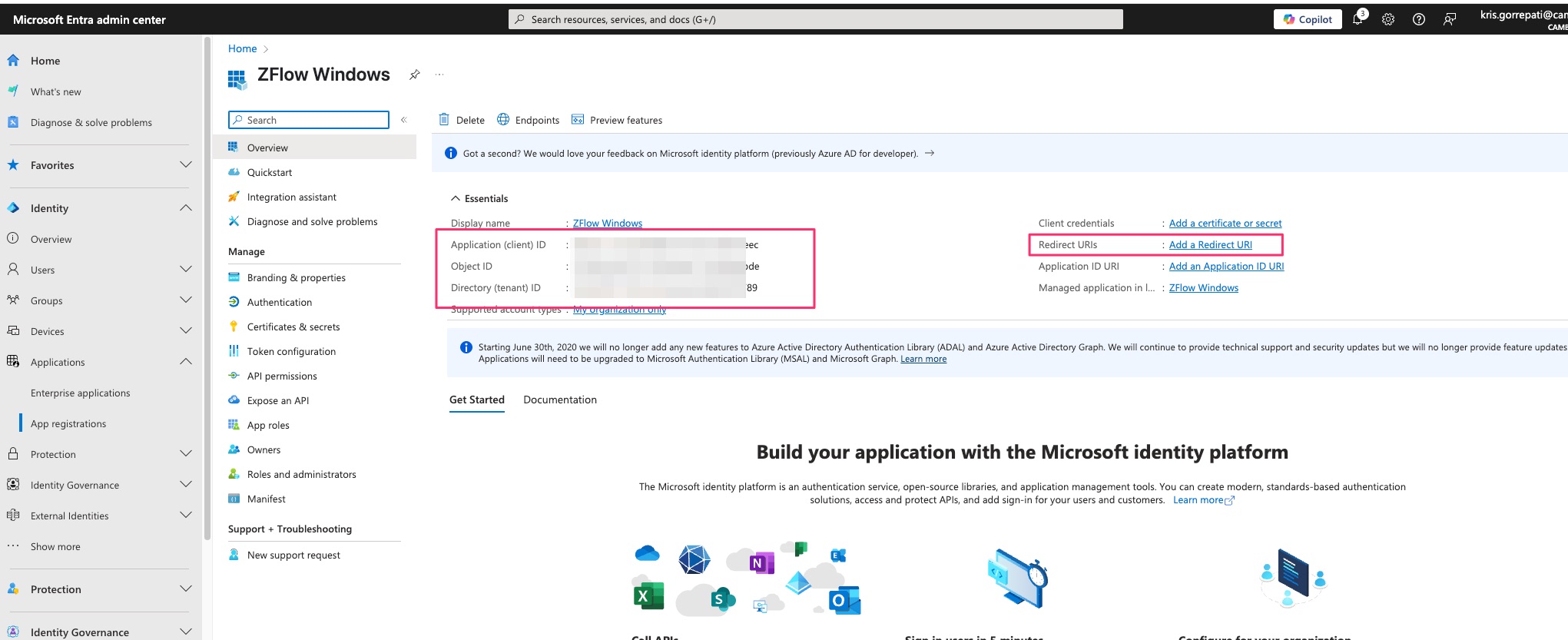Open App registrations
Viewport: 1568px width, 640px height.
68,423
